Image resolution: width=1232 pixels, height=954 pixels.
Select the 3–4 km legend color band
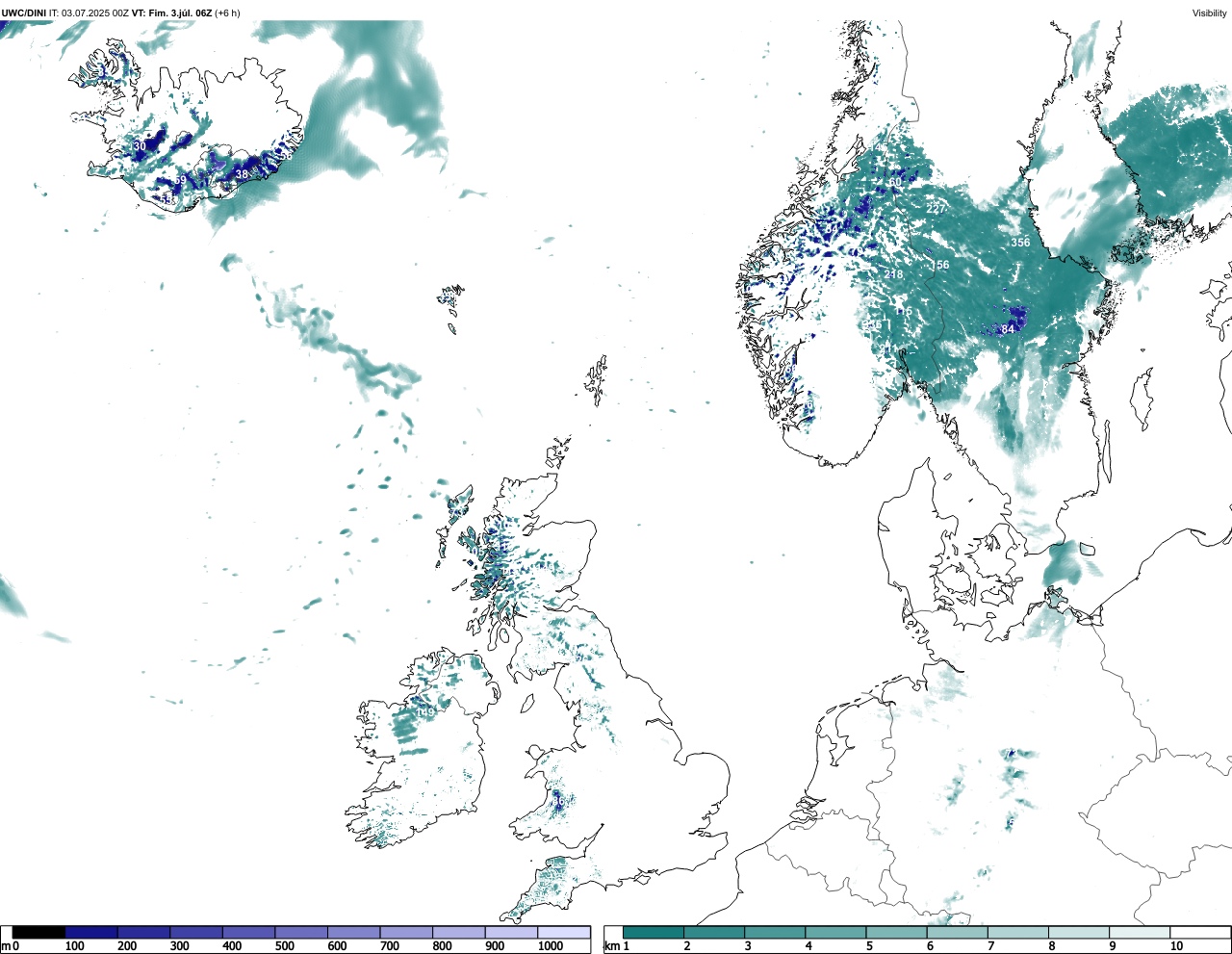click(x=775, y=932)
